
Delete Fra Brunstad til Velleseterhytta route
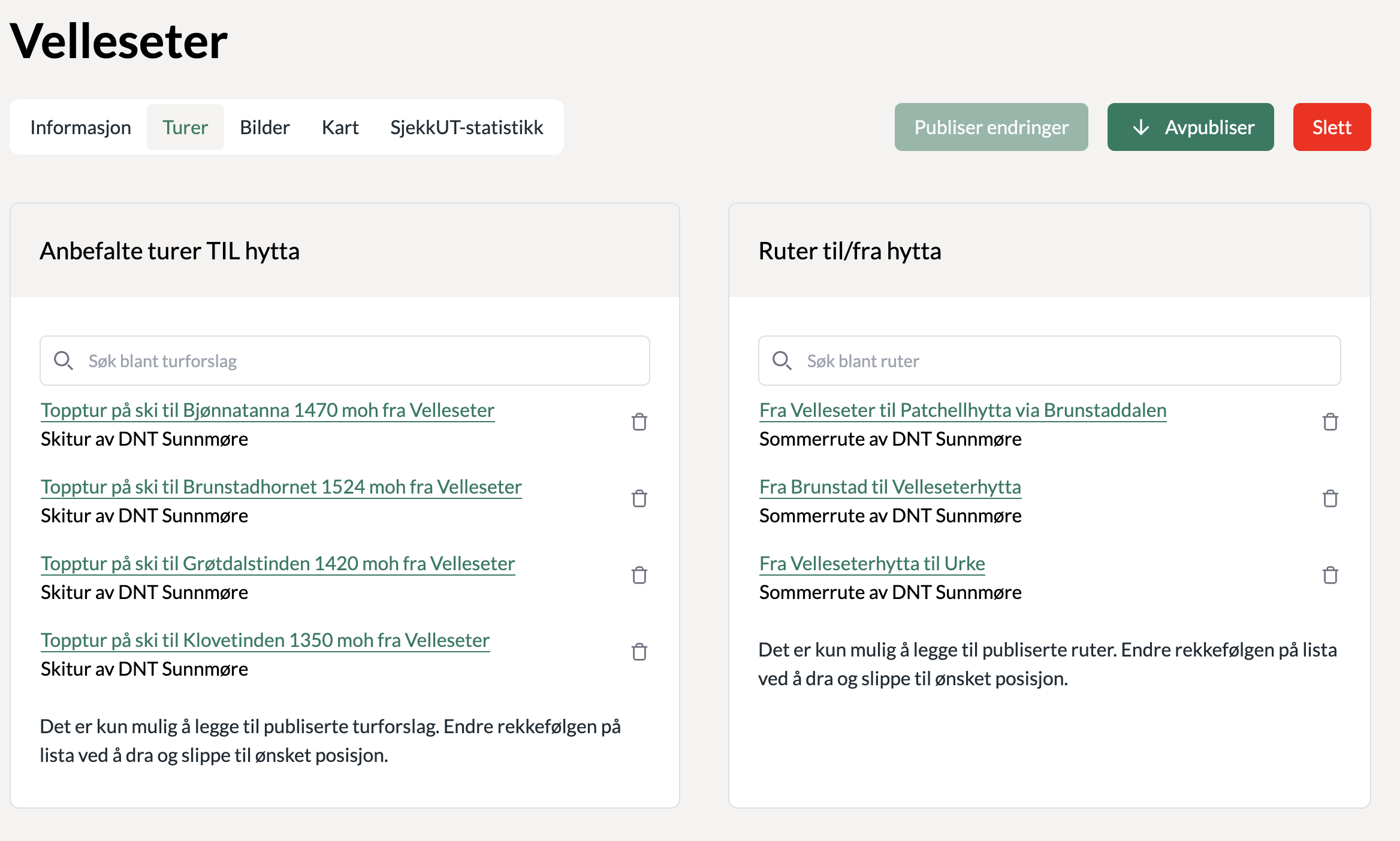(1330, 499)
